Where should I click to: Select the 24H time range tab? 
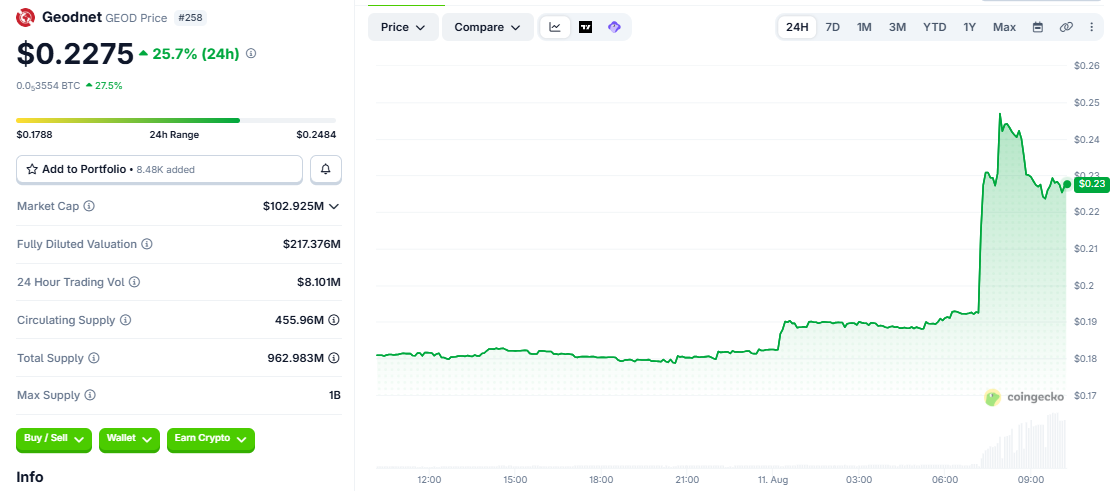[x=796, y=27]
